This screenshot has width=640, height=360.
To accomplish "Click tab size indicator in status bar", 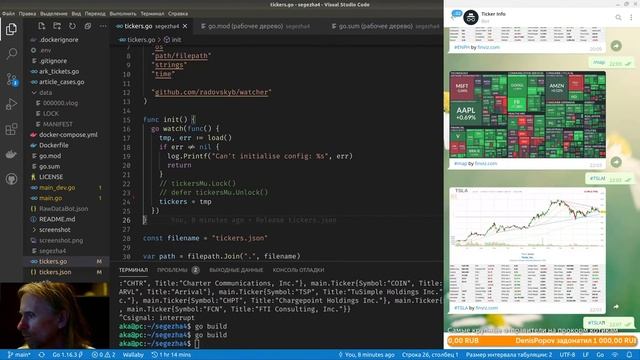I will 509,355.
